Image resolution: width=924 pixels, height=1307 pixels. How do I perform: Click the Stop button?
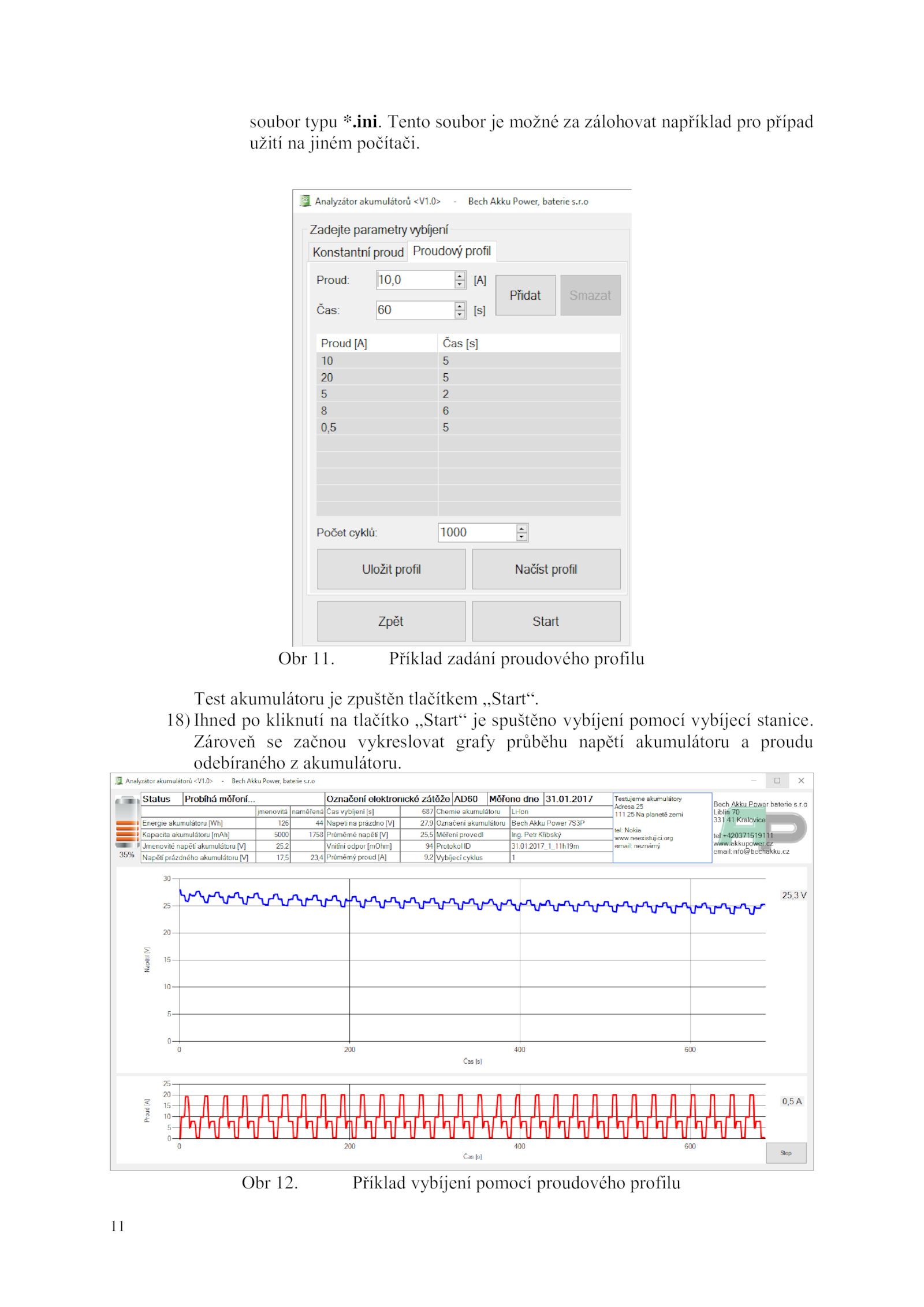(785, 1153)
